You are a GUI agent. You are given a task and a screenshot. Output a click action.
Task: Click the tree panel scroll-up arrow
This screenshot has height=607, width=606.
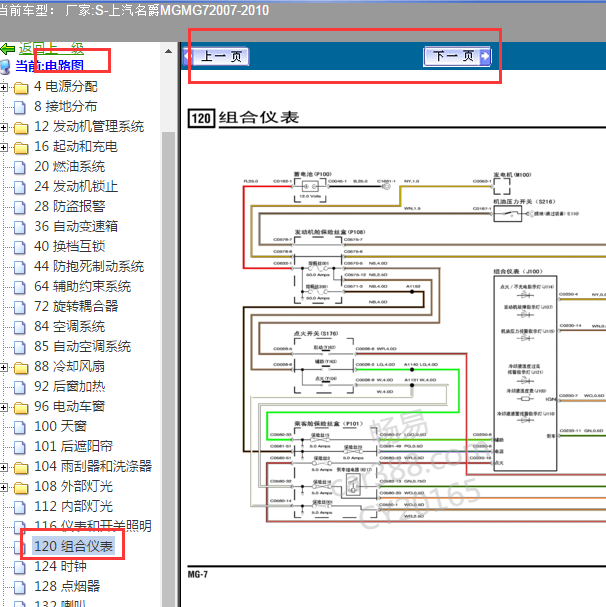[168, 51]
